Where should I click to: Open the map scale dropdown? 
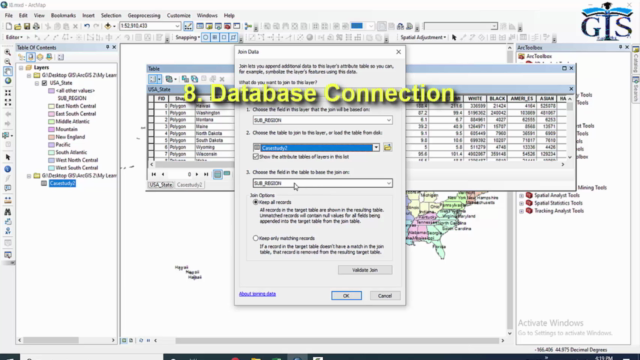pyautogui.click(x=177, y=26)
